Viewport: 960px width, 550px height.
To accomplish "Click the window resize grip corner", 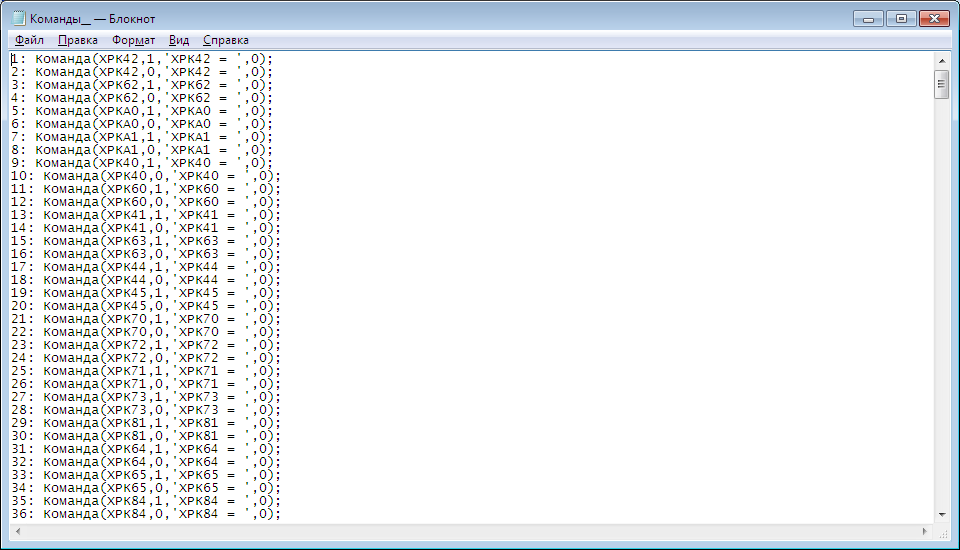I will [x=943, y=533].
